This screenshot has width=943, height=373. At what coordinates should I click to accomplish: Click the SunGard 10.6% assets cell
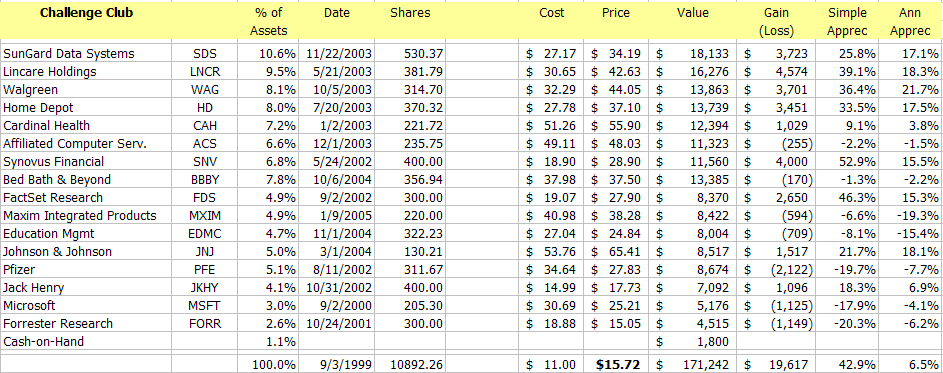click(268, 54)
